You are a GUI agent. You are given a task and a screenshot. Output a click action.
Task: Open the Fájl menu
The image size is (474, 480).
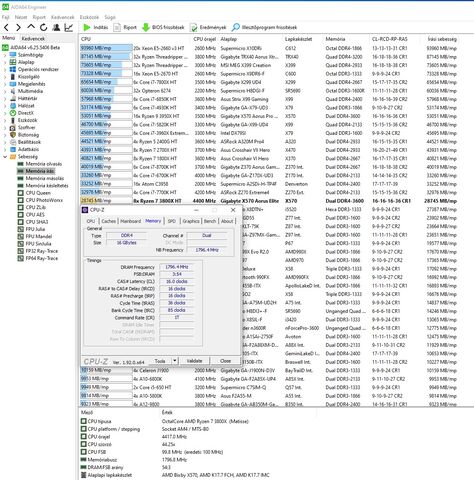pos(6,17)
